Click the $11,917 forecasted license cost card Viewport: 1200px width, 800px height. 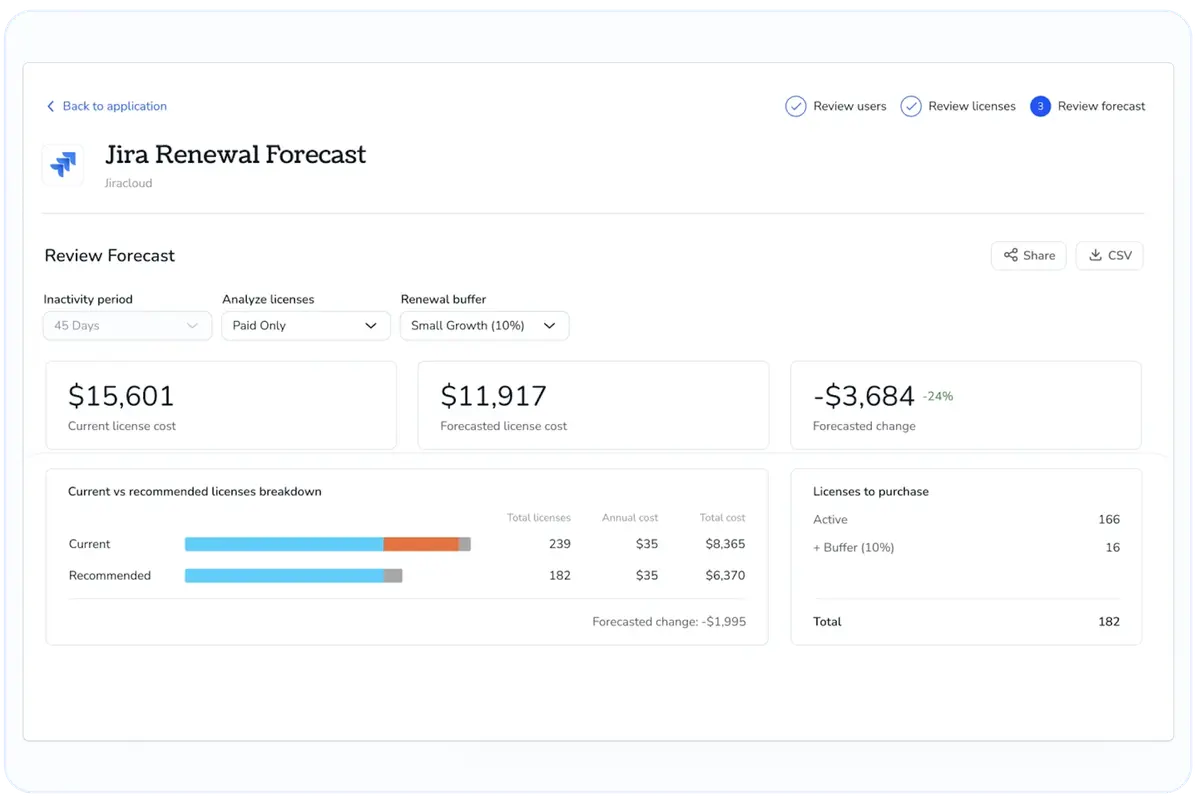click(593, 405)
